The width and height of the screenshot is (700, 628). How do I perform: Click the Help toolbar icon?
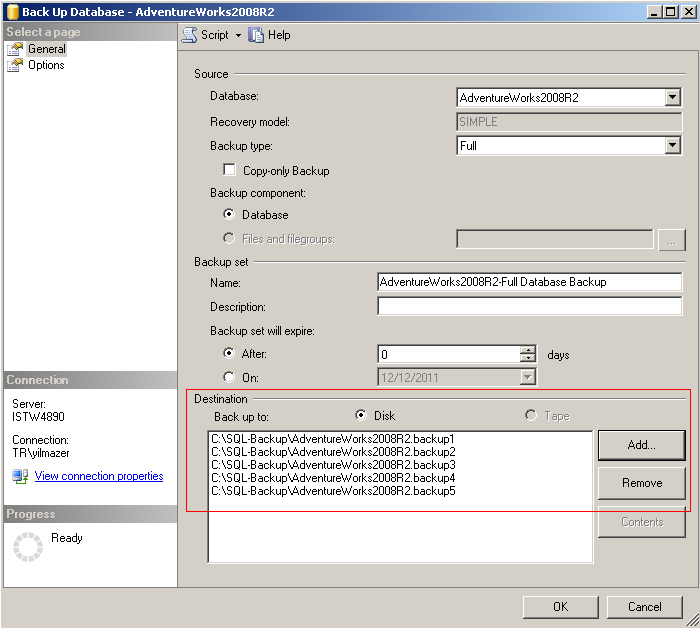click(256, 35)
